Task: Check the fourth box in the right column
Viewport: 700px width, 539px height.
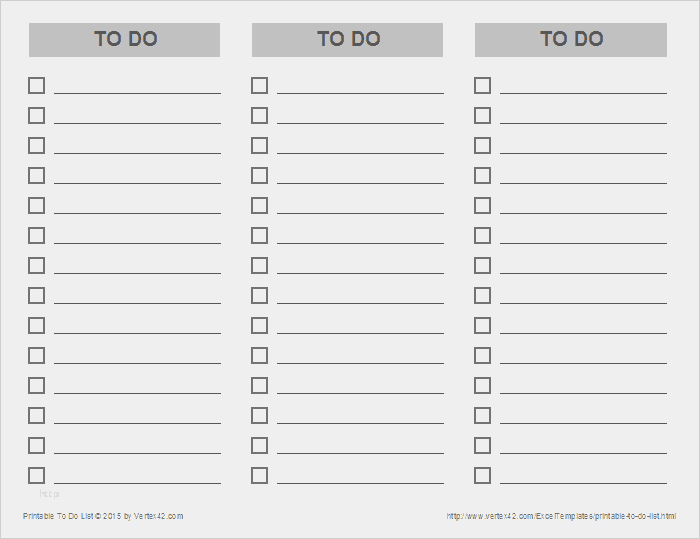Action: [x=482, y=175]
